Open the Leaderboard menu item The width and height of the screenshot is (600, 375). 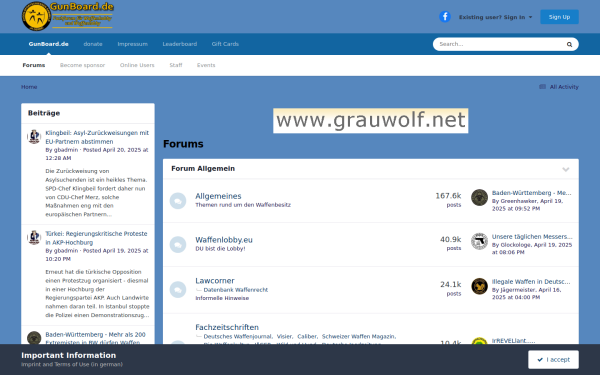tap(179, 44)
